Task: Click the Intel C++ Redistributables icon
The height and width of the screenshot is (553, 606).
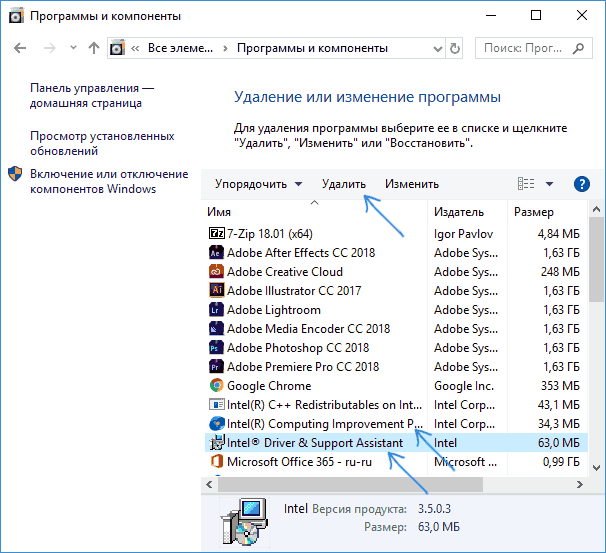Action: coord(216,404)
